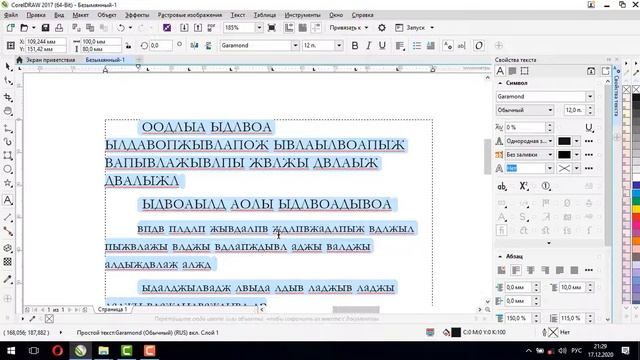This screenshot has height=360, width=640.
Task: Open font size dropdown in property bar
Action: (x=339, y=46)
